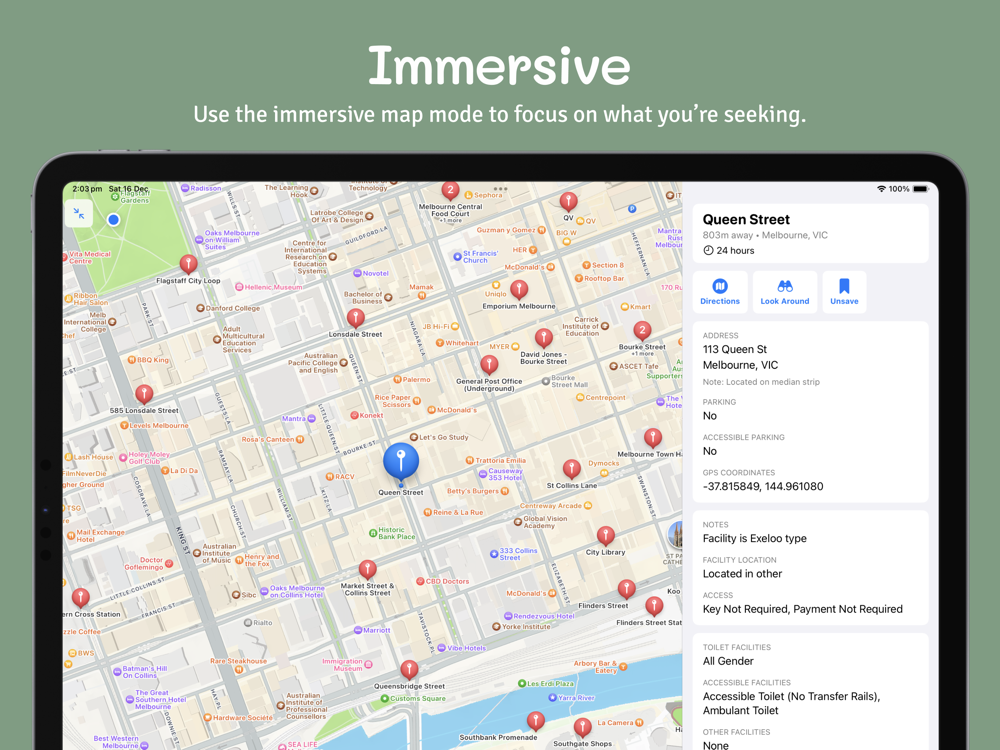The height and width of the screenshot is (750, 1000).
Task: Tap the All Gender toilet facilities value
Action: [728, 661]
